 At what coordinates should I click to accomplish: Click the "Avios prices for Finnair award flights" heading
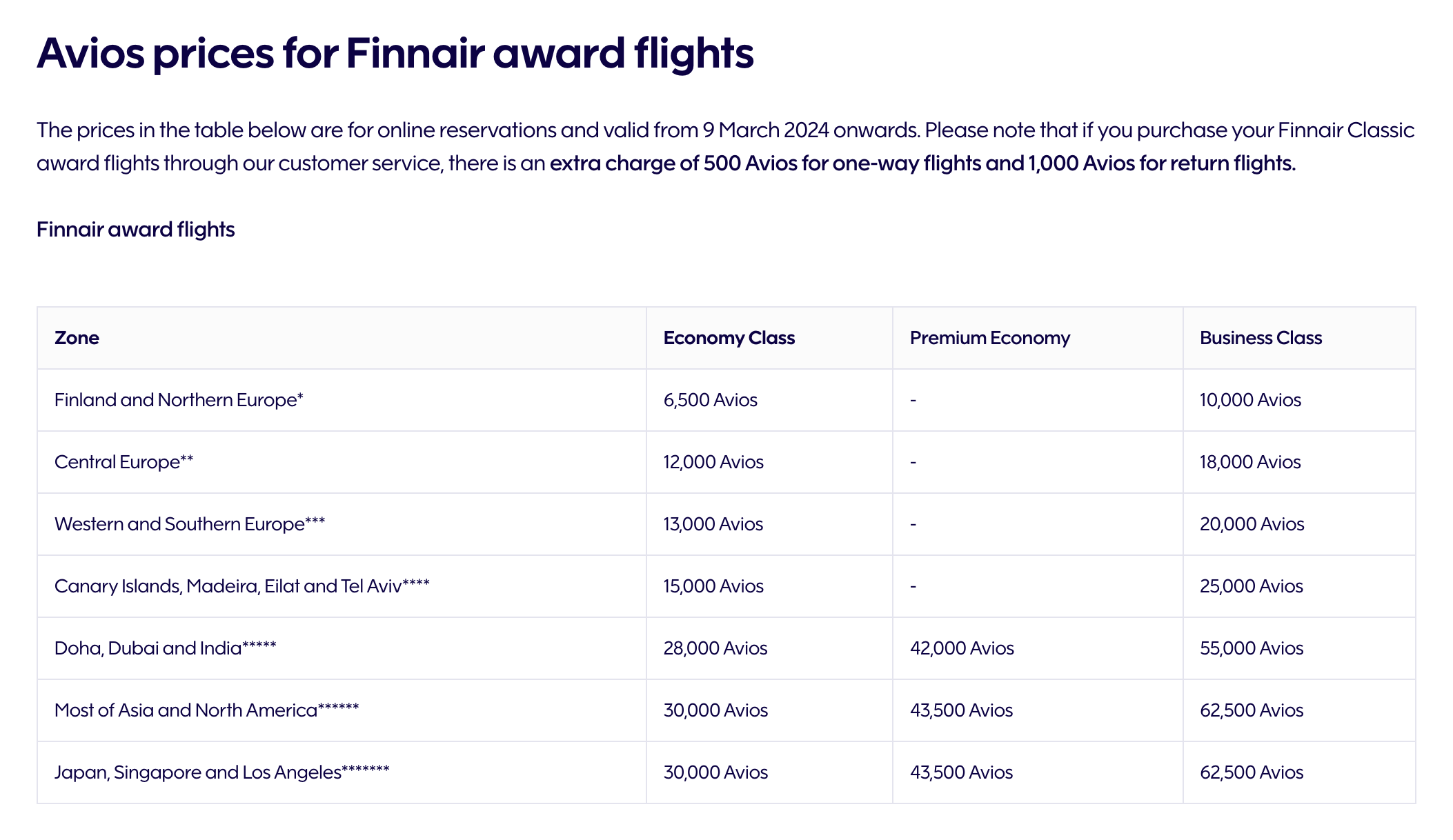point(395,53)
